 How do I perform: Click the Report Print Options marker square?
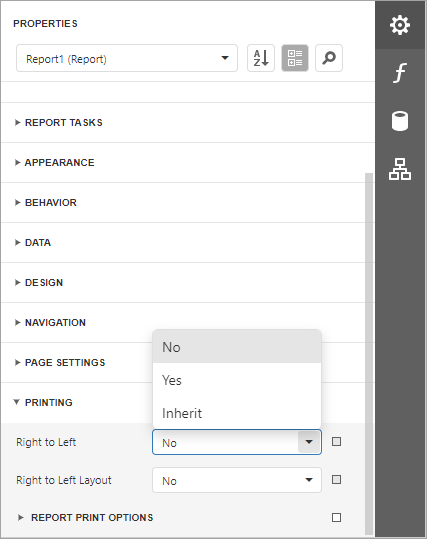click(336, 517)
